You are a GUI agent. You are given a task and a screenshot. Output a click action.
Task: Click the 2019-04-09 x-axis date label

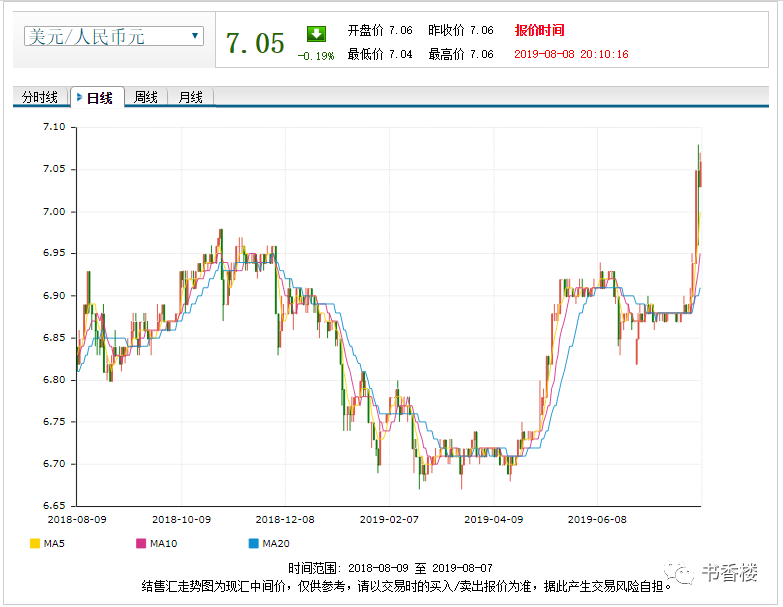pyautogui.click(x=493, y=519)
